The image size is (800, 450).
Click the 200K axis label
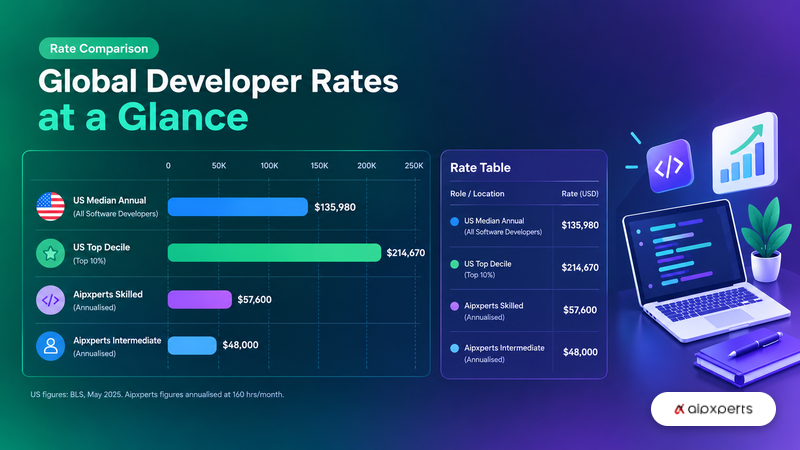[367, 166]
